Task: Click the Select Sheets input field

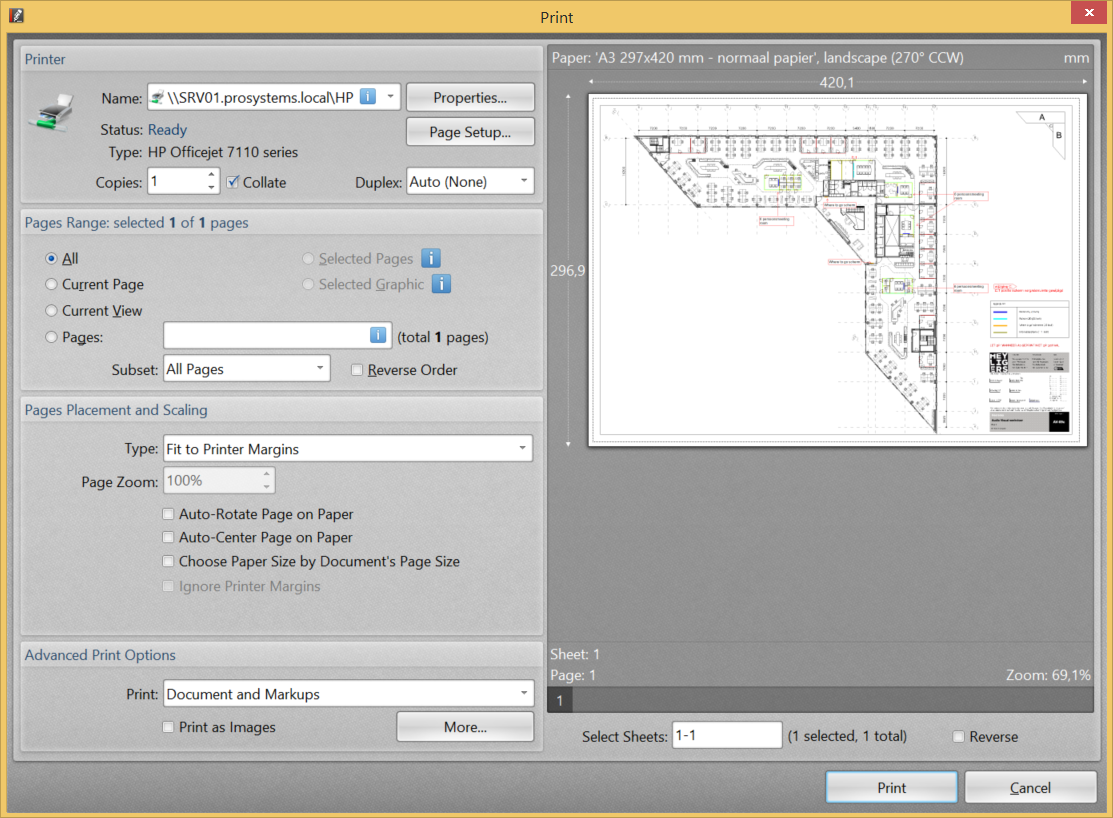Action: coord(726,736)
